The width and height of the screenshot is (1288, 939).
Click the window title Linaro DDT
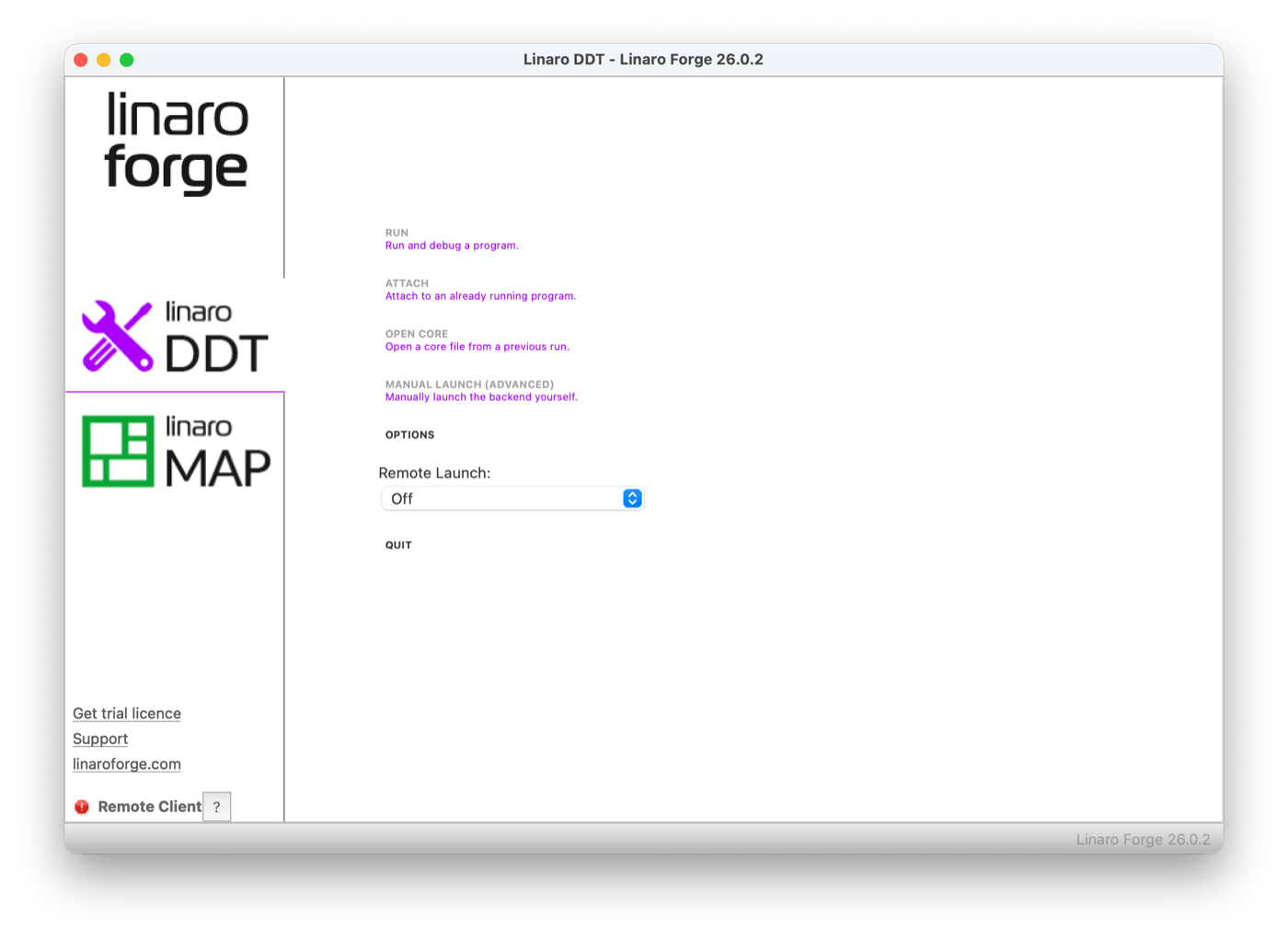pyautogui.click(x=643, y=60)
